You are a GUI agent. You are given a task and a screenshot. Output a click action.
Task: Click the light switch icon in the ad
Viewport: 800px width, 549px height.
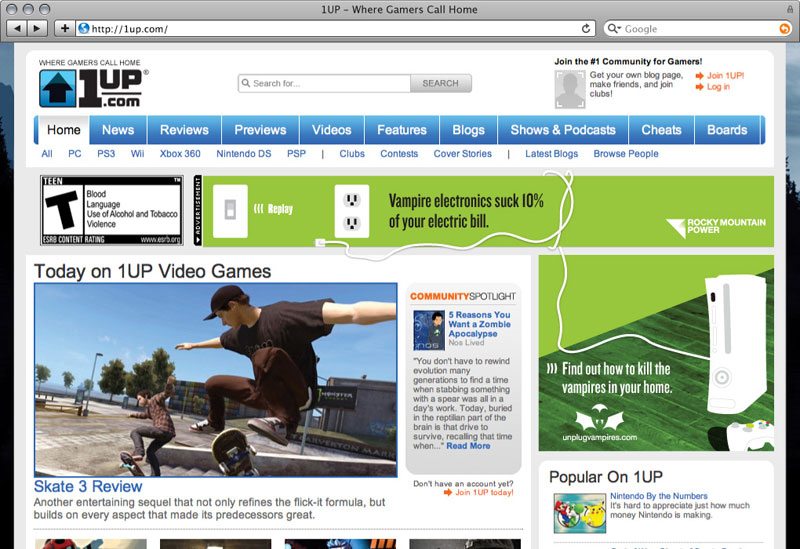point(230,211)
